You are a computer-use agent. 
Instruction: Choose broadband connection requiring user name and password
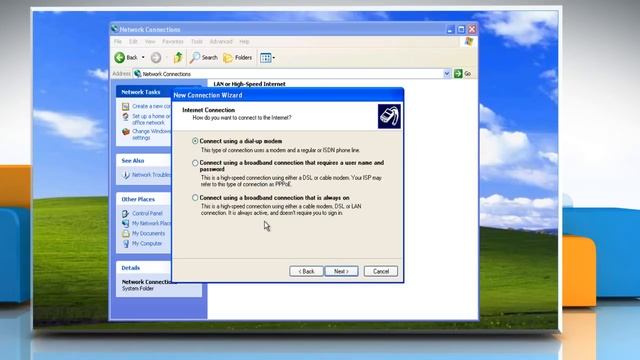tap(195, 163)
